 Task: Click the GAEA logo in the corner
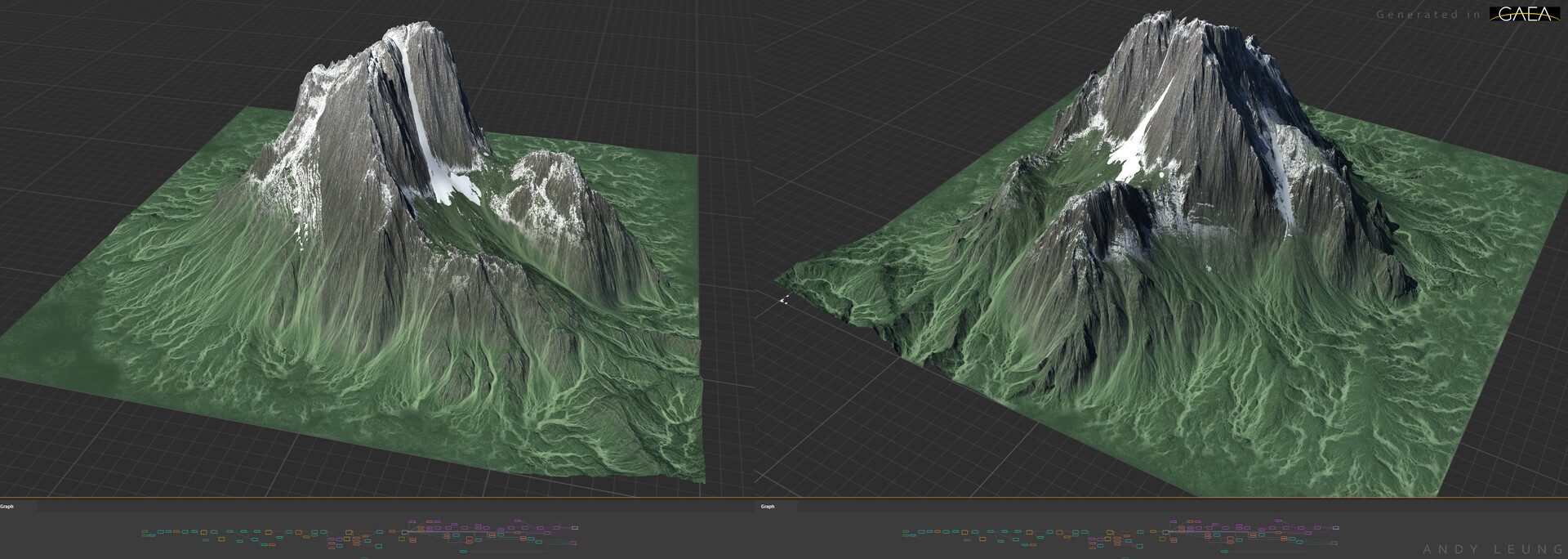pos(1524,14)
